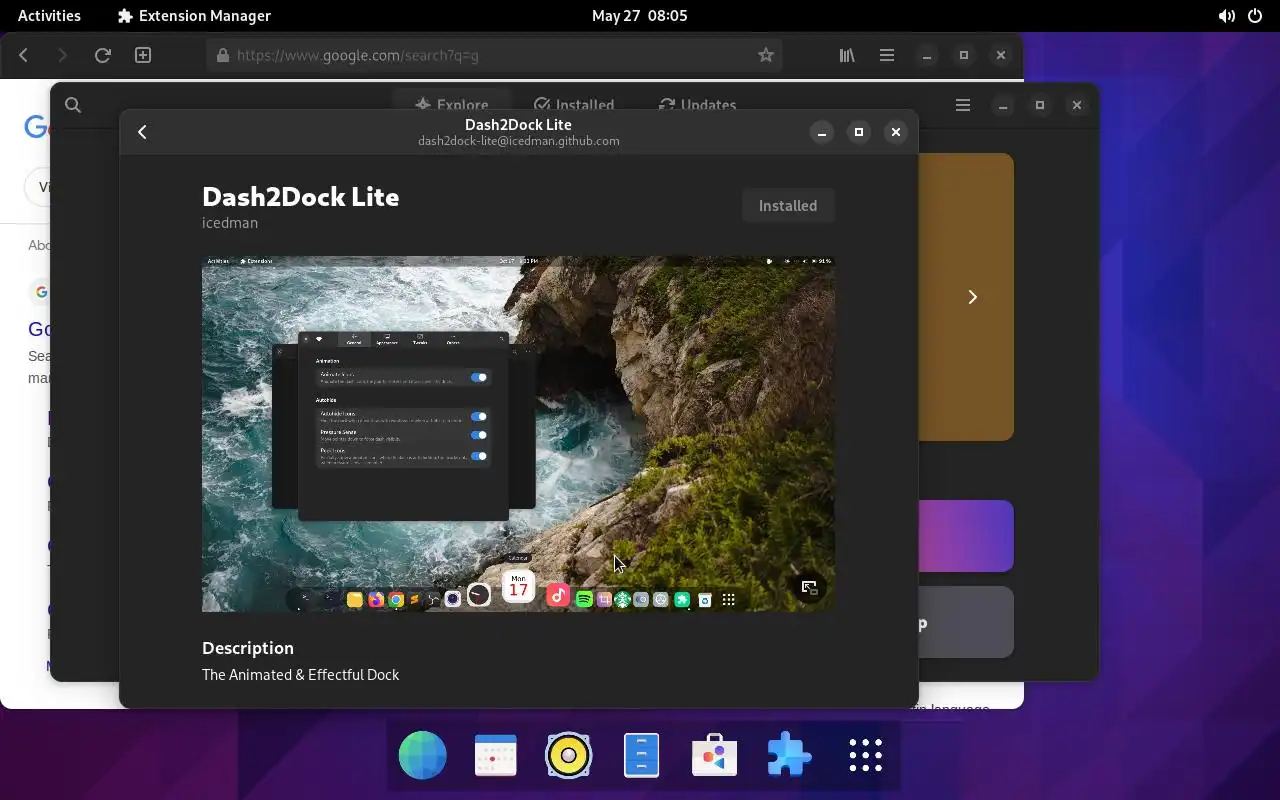The height and width of the screenshot is (800, 1280).
Task: Click the browser forward arrow
Action: 63,55
